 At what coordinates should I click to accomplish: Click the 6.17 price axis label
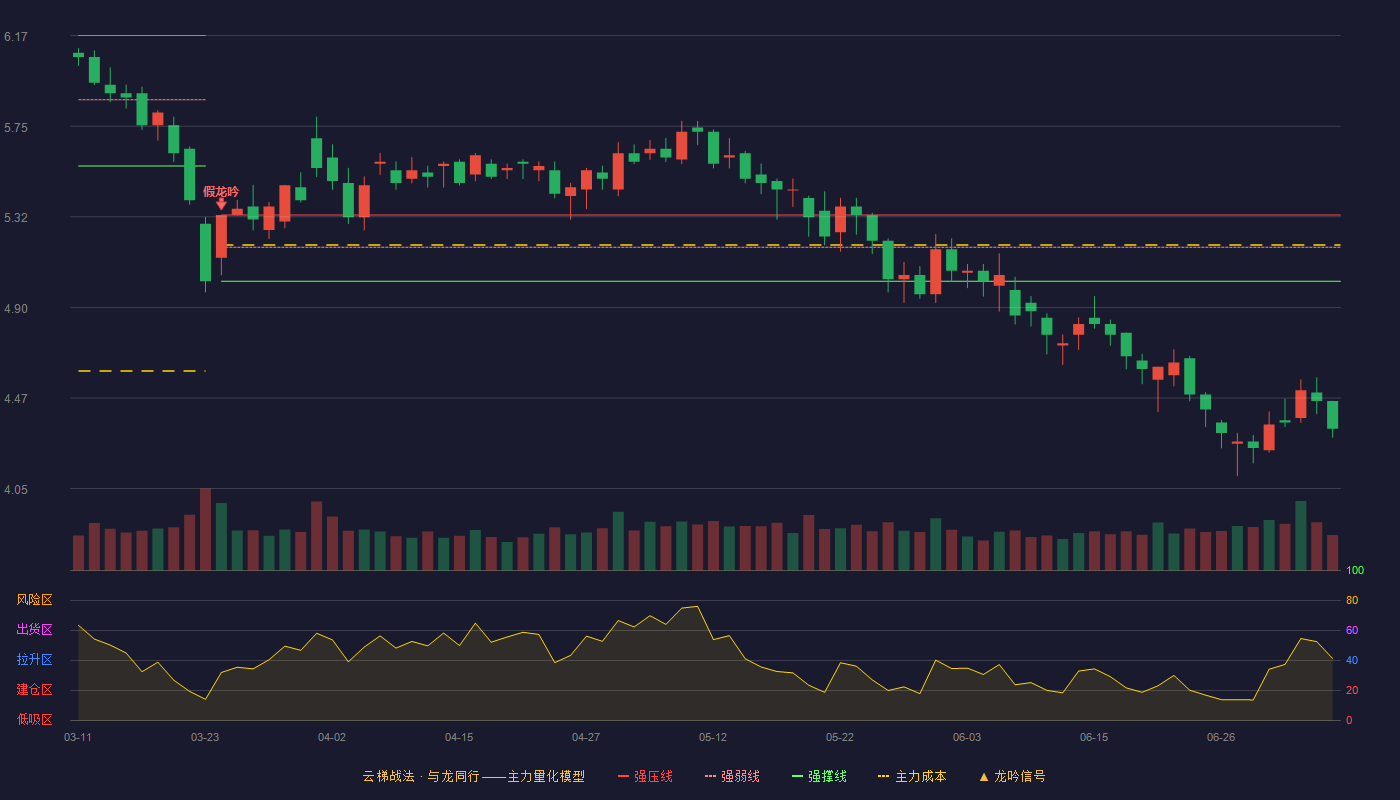tap(16, 37)
